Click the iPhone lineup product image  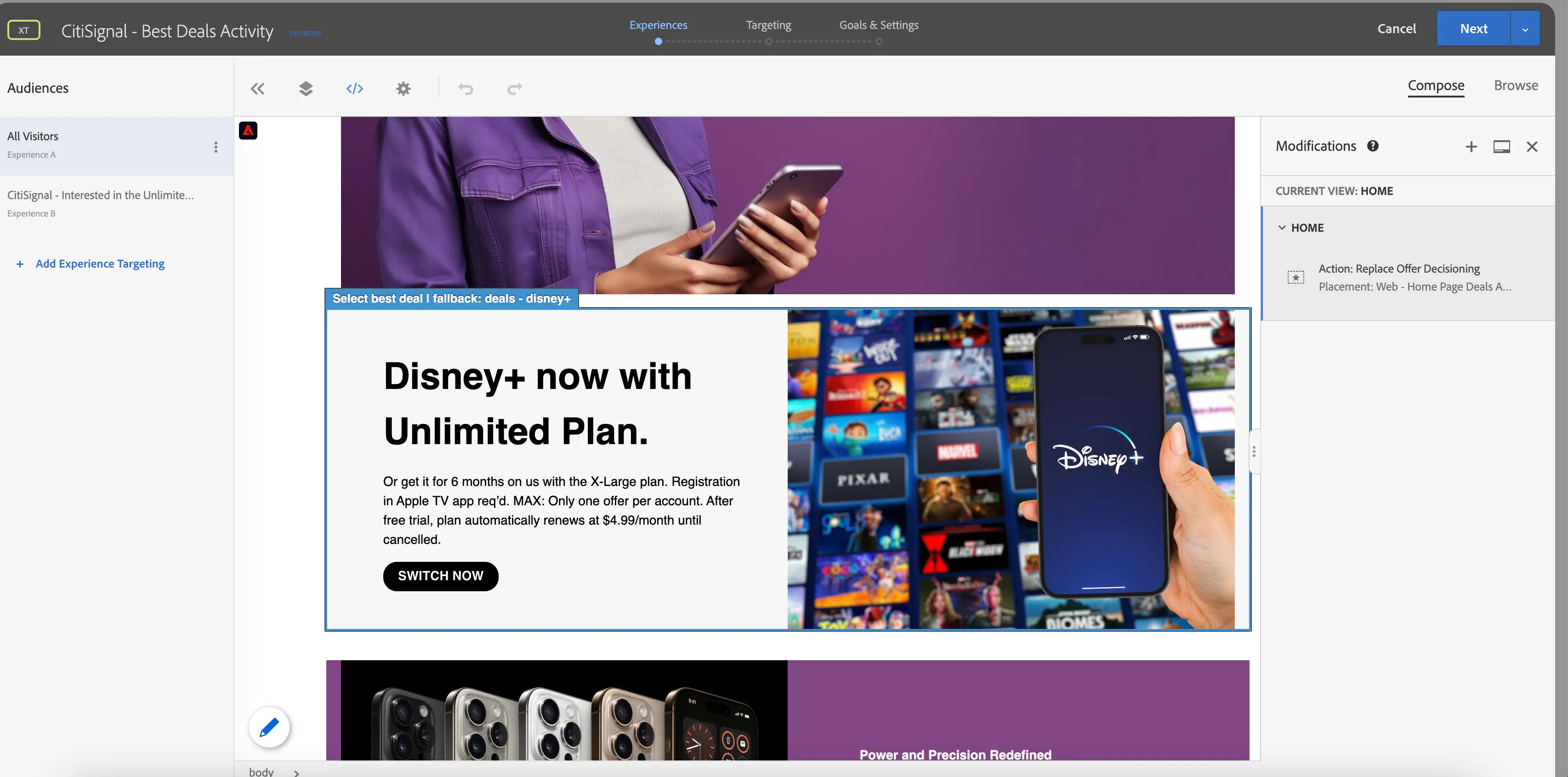(564, 710)
